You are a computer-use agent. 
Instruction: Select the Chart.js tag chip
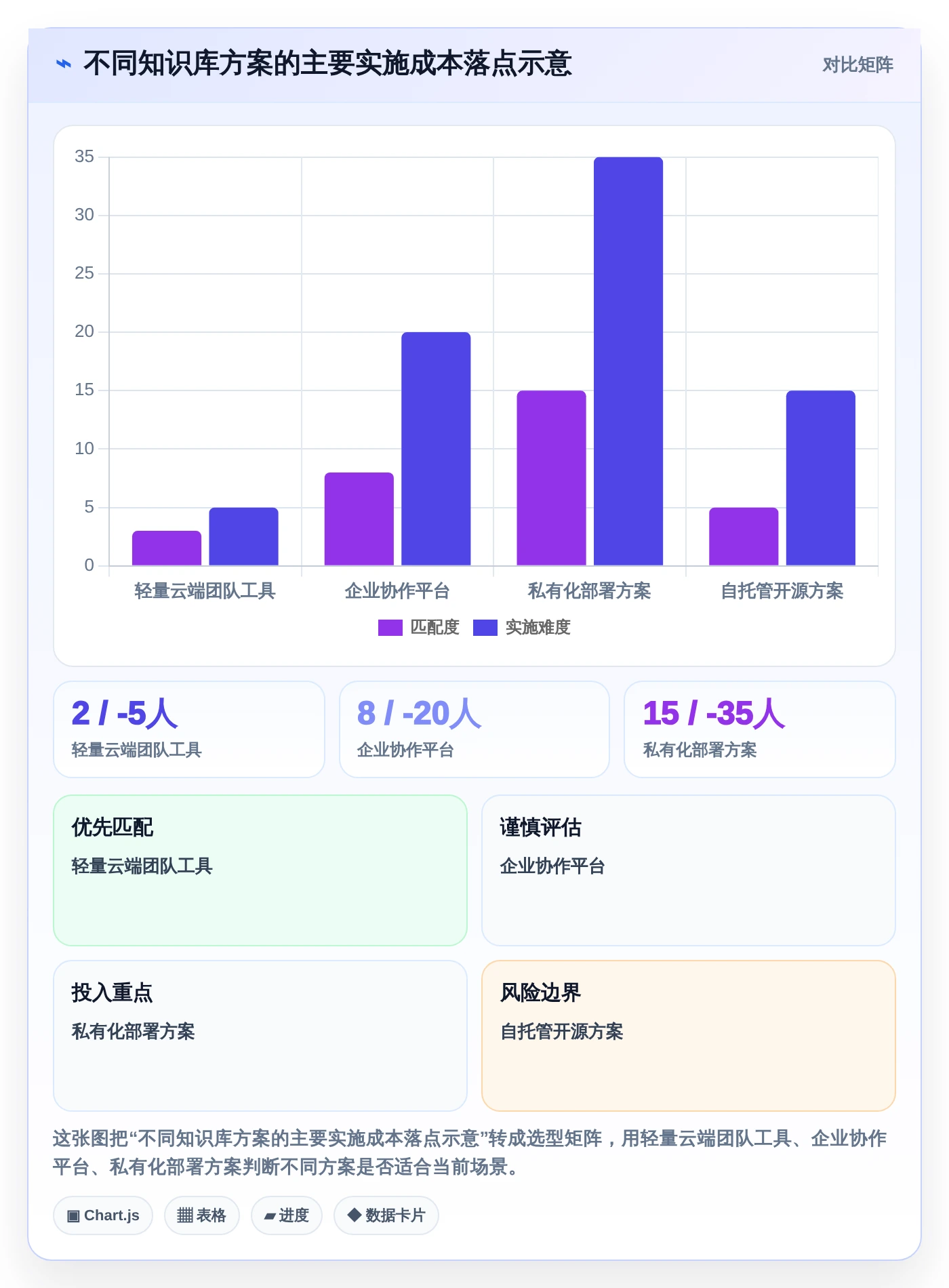[x=103, y=1215]
